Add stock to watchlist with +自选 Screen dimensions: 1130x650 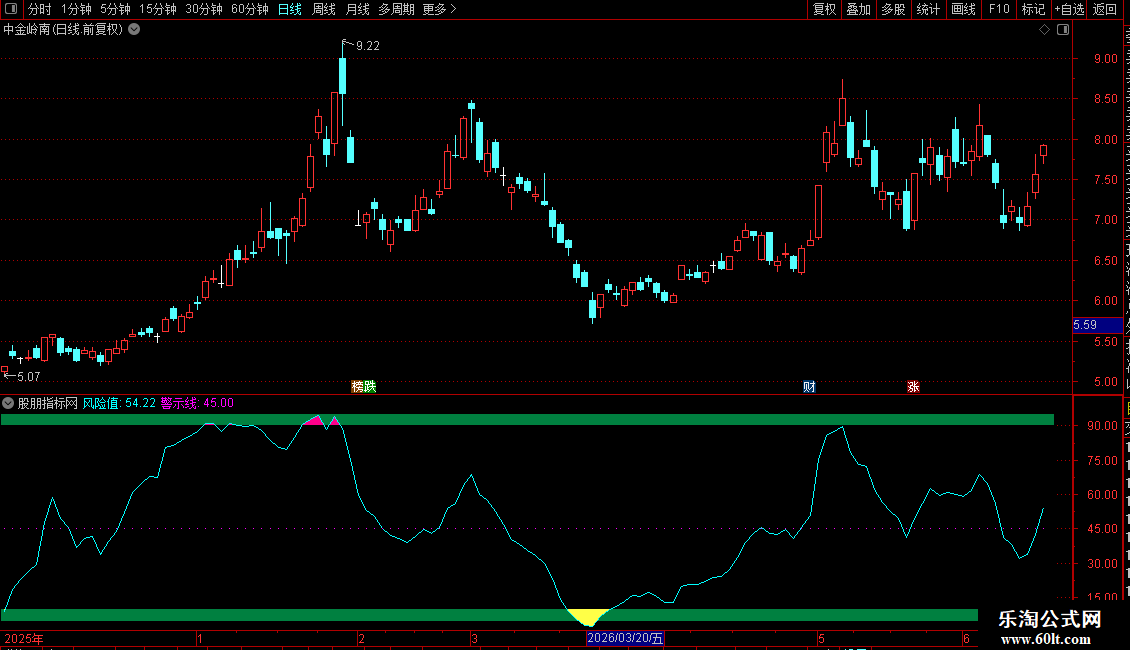coord(1069,9)
